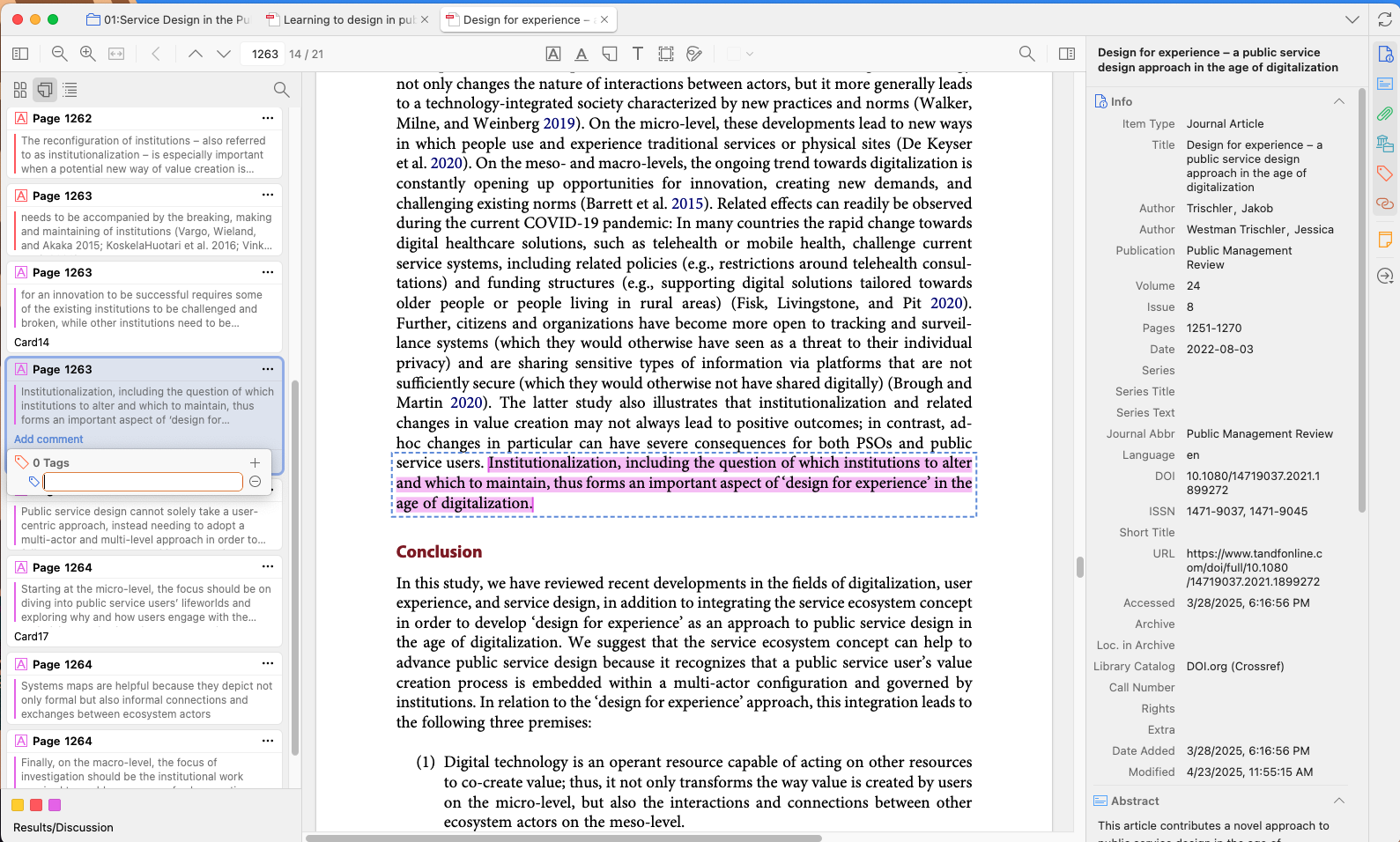Image resolution: width=1400 pixels, height=842 pixels.
Task: Close the Learning to design tab
Action: click(426, 19)
